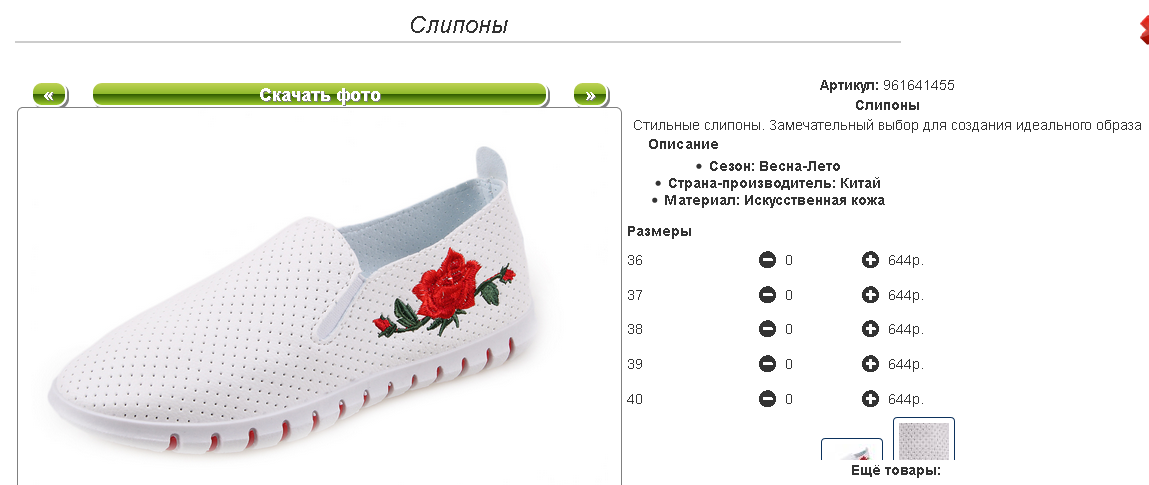Click the red icon at top right
The height and width of the screenshot is (485, 1149).
pyautogui.click(x=1143, y=28)
